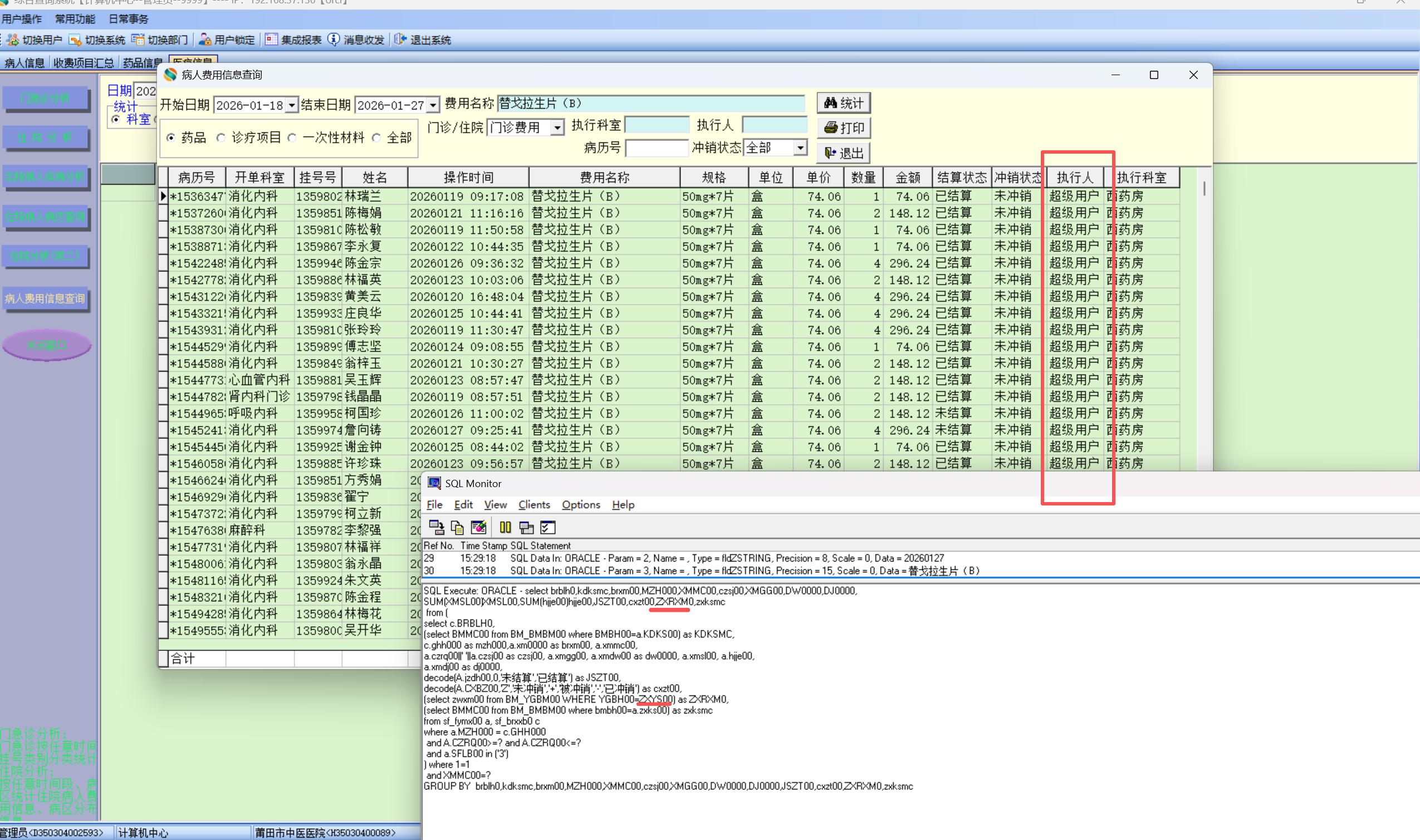Open the Clients menu in SQL Monitor

point(533,504)
